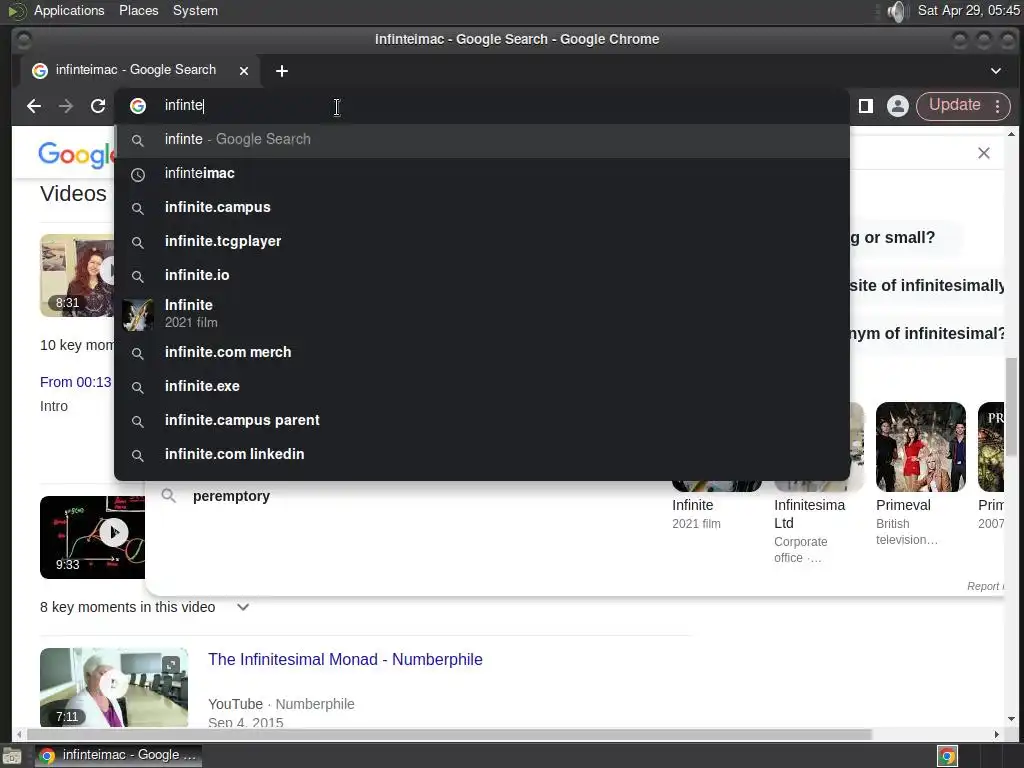Click the volume speaker icon in top panel

[x=898, y=11]
